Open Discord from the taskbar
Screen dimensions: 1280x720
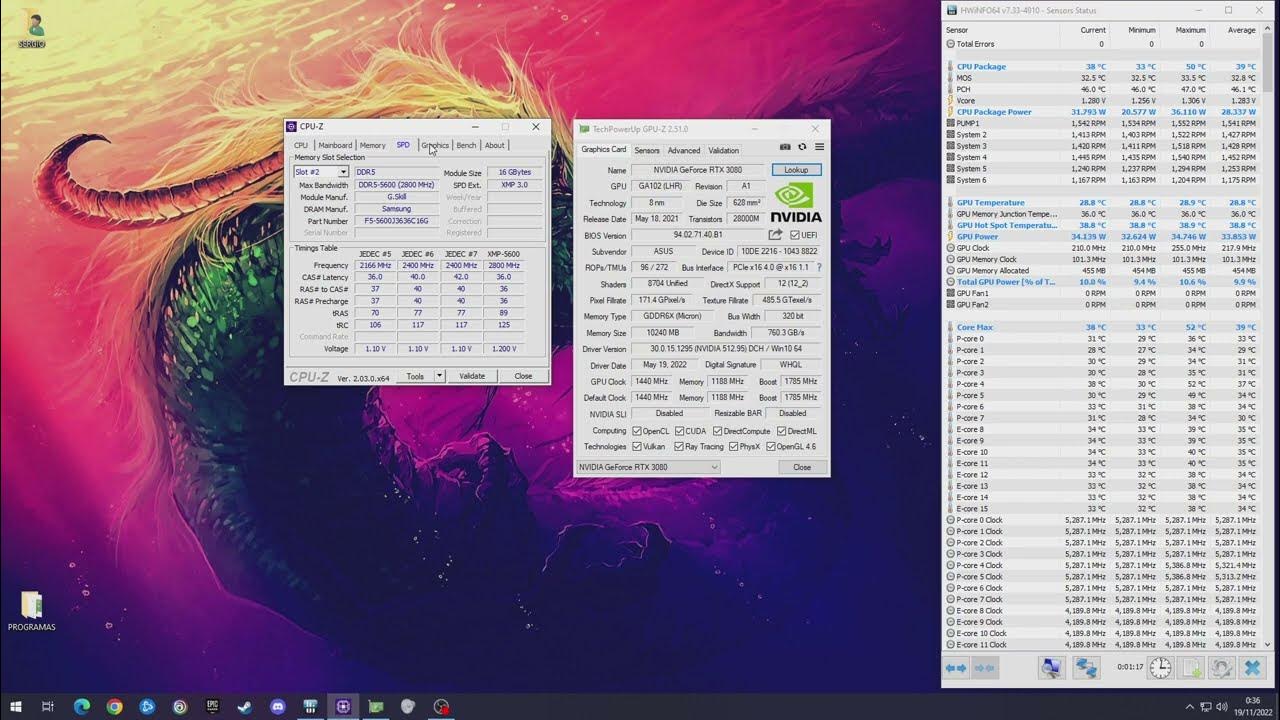tap(278, 706)
